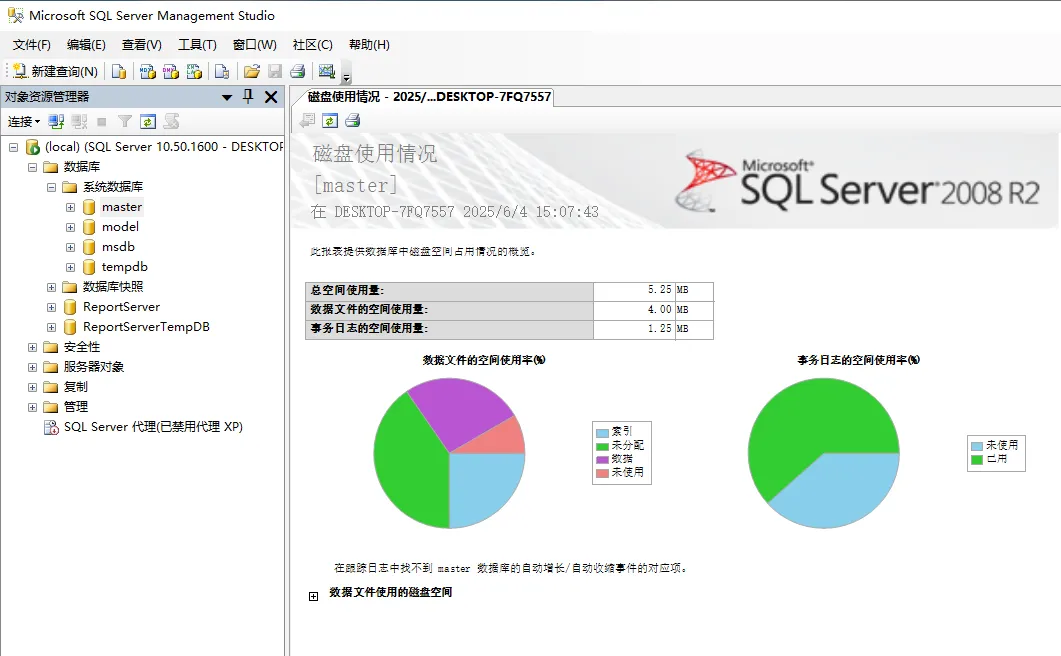Expand the 安全性 folder
This screenshot has height=656, width=1061.
point(32,347)
